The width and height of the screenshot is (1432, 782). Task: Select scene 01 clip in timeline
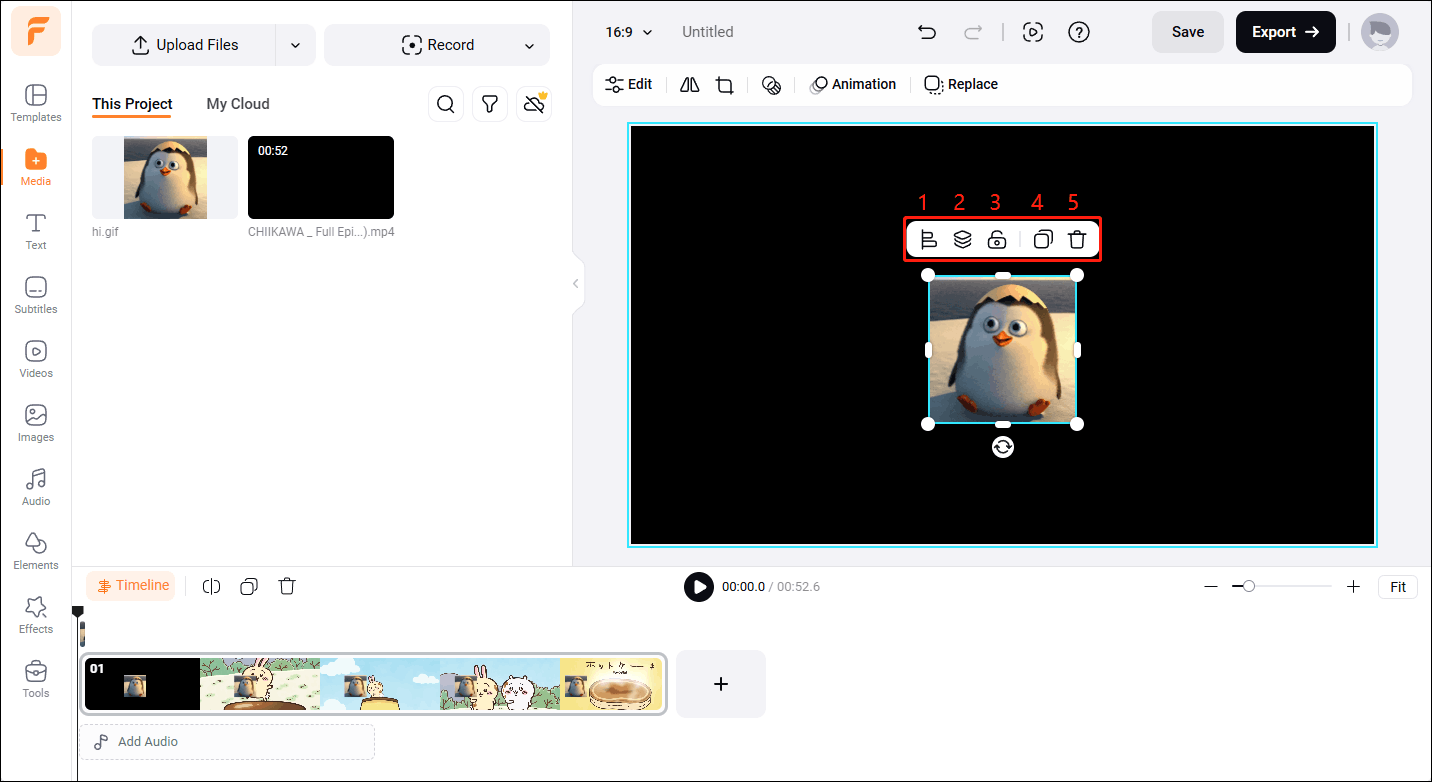[373, 684]
